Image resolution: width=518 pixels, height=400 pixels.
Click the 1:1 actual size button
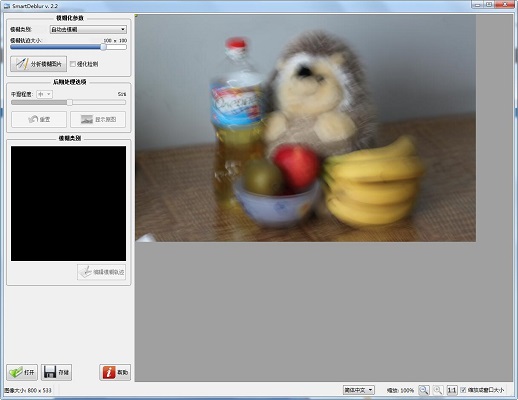452,390
